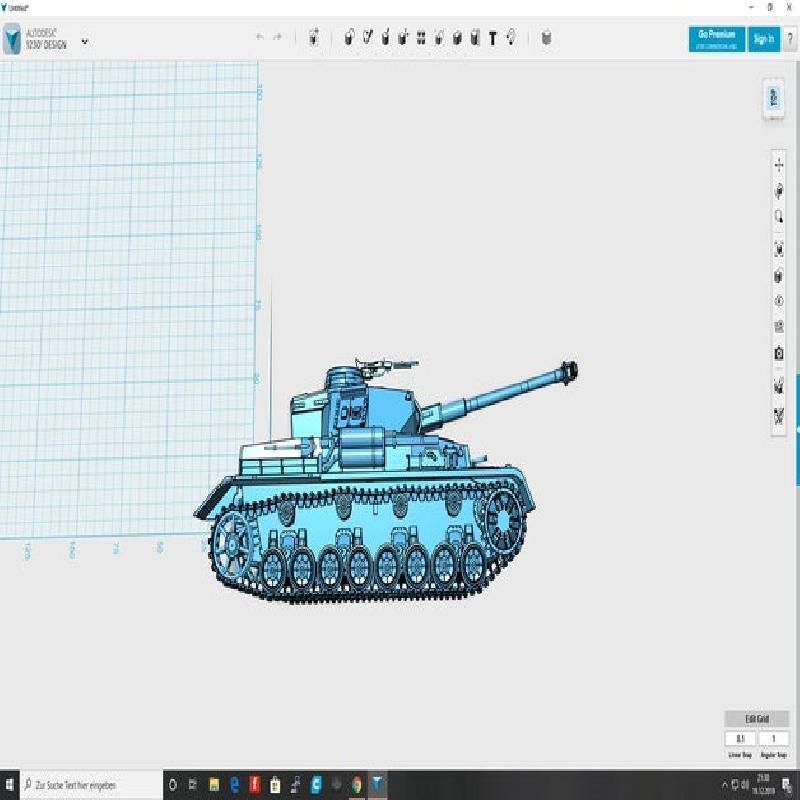Viewport: 800px width, 800px height.
Task: Select Pan in the navigation bar
Action: coord(779,164)
